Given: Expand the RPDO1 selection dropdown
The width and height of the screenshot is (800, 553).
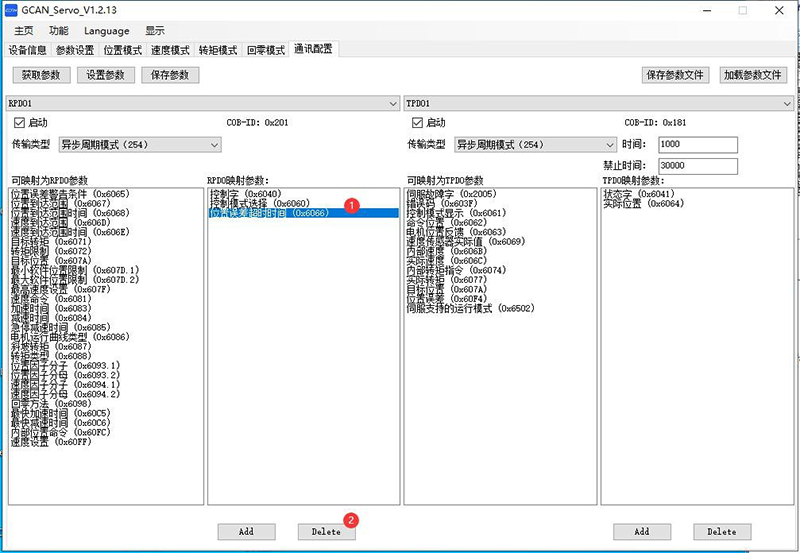Looking at the screenshot, I should tap(394, 103).
